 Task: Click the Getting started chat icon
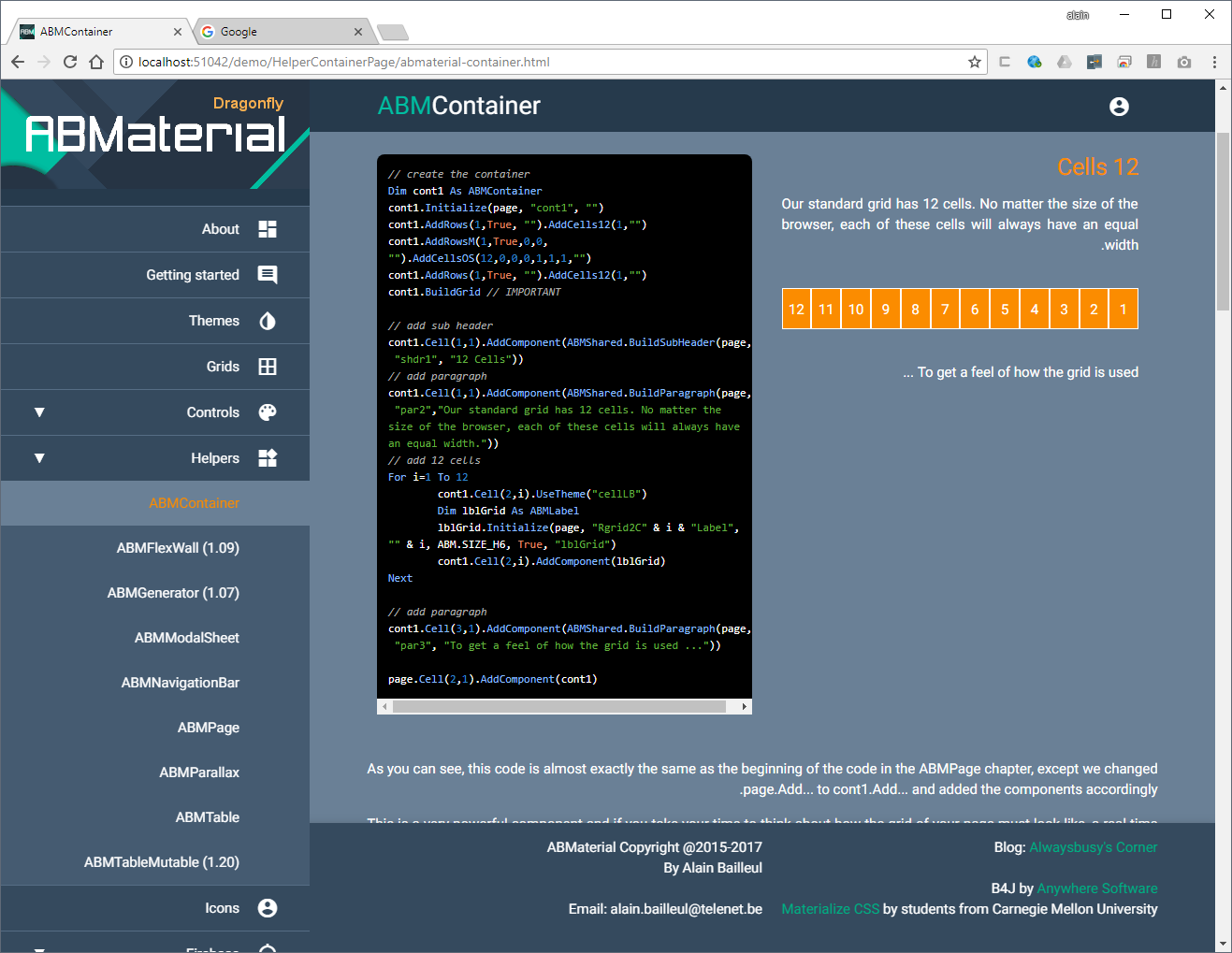268,275
